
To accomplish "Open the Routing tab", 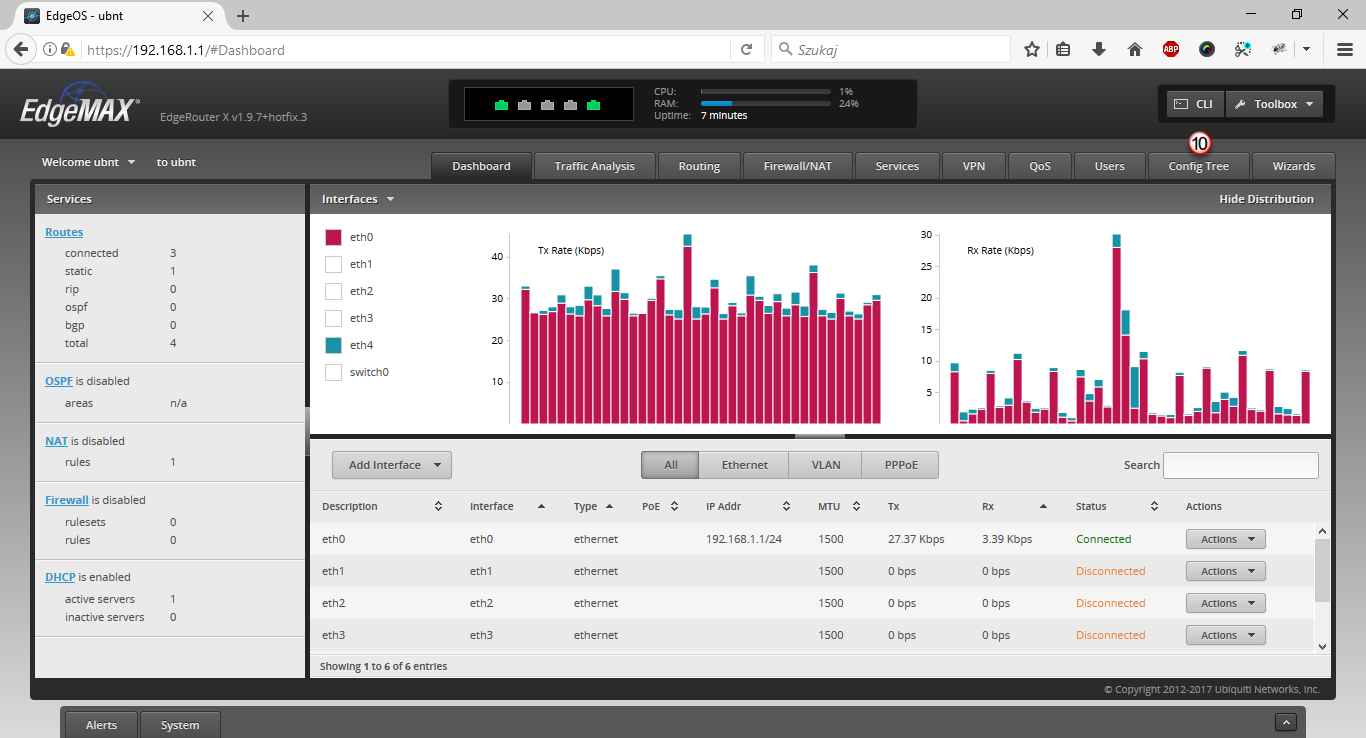I will coord(699,166).
